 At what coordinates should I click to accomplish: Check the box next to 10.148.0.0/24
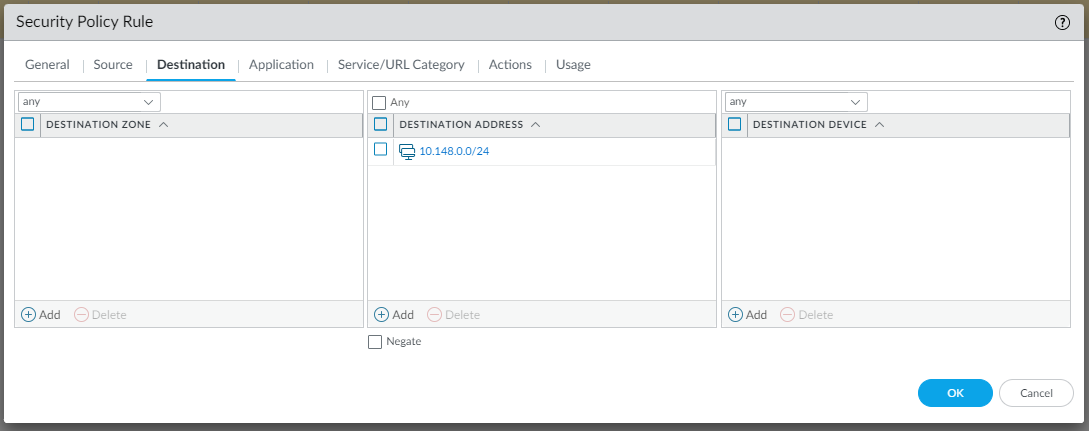[x=380, y=150]
